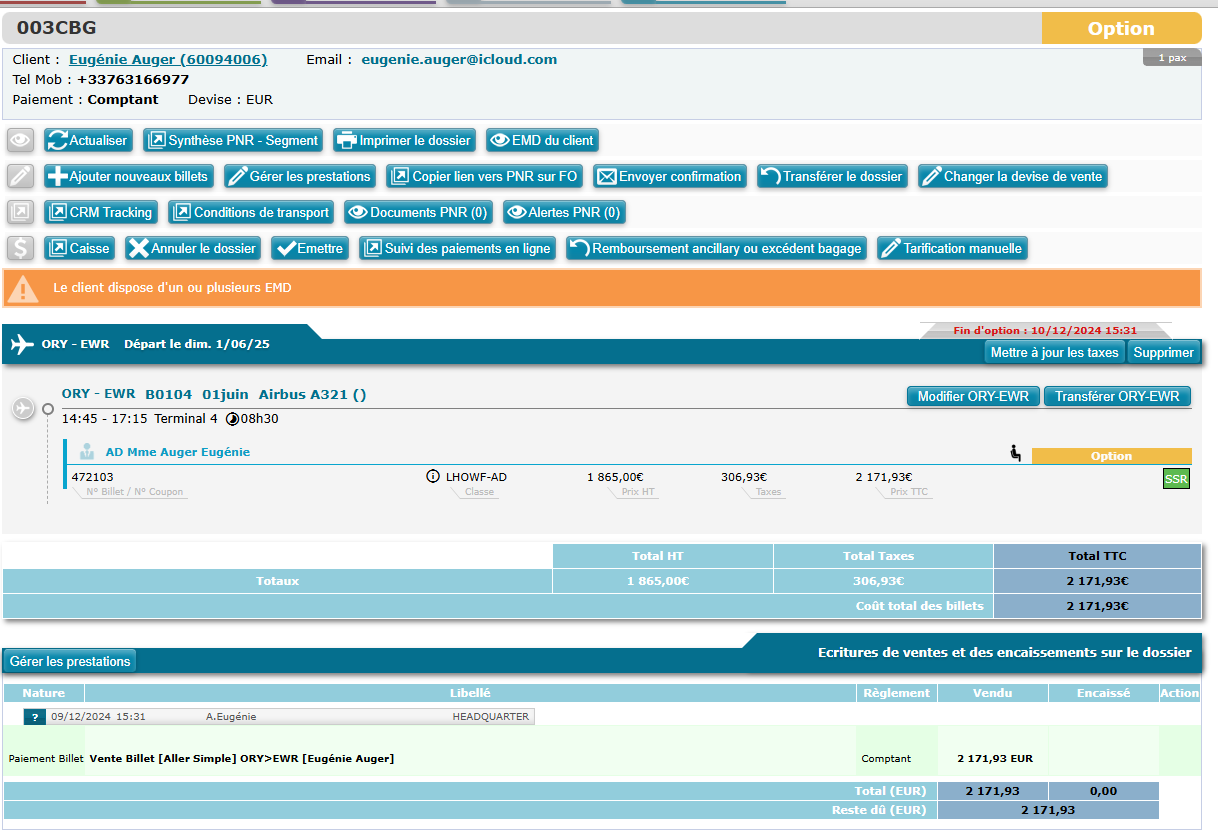Click the info icon beside LHOWF-AD
The height and width of the screenshot is (834, 1218).
pyautogui.click(x=433, y=477)
